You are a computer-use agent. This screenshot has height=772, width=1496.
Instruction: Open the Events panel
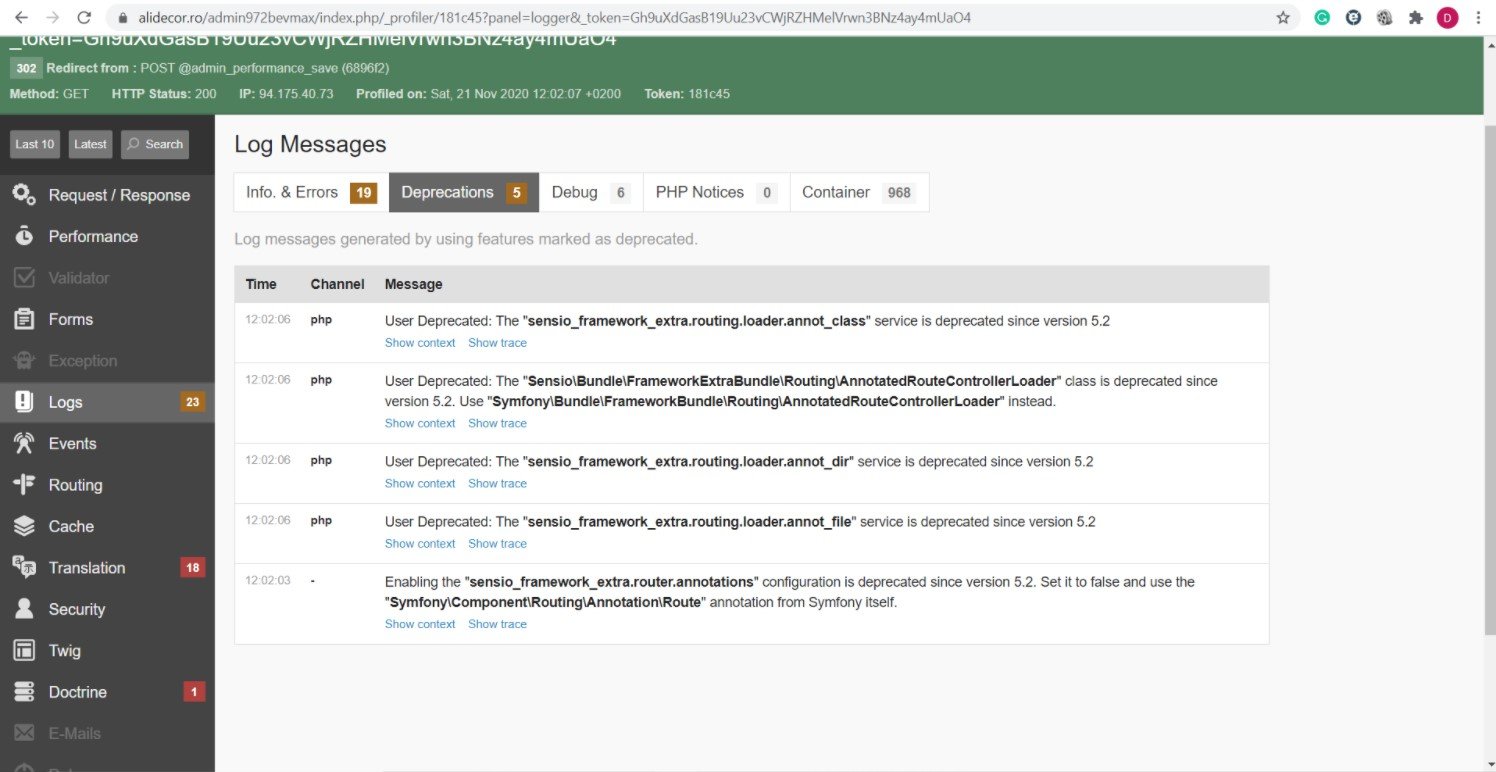click(107, 443)
